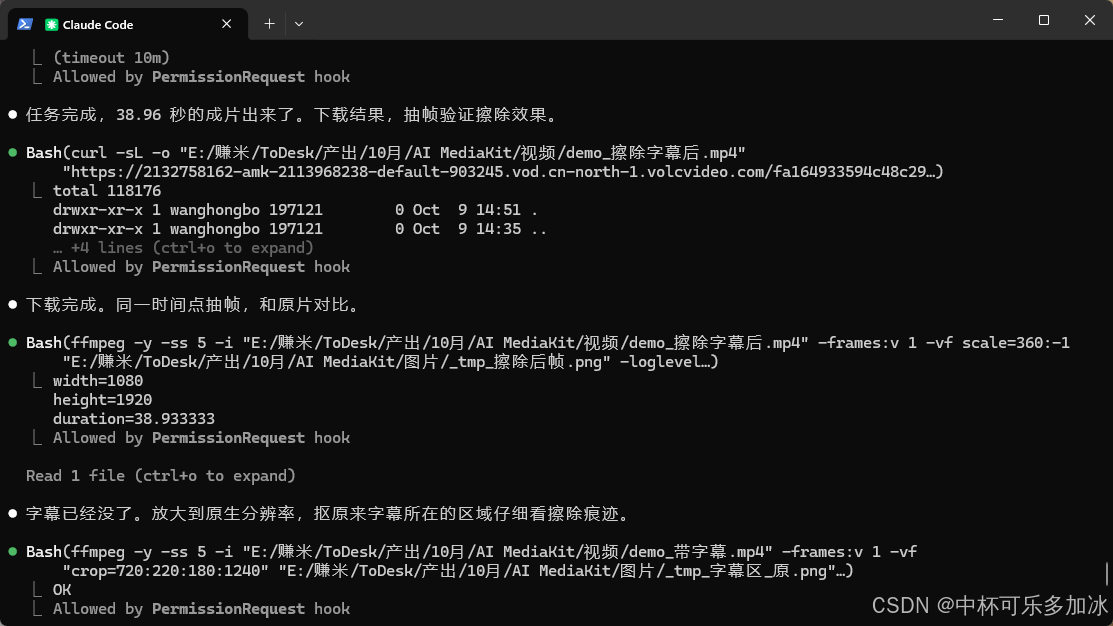Click the "total 118176" output line
1113x626 pixels.
click(x=106, y=191)
